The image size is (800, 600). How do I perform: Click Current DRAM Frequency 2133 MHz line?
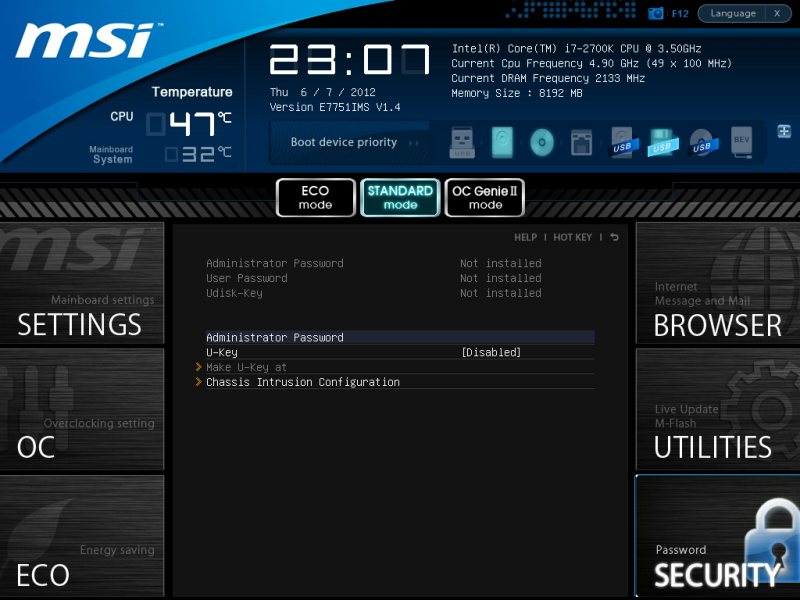[548, 78]
